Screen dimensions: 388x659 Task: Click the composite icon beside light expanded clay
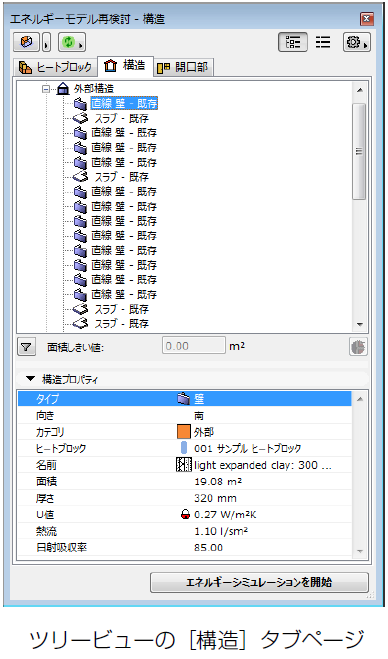pyautogui.click(x=184, y=465)
